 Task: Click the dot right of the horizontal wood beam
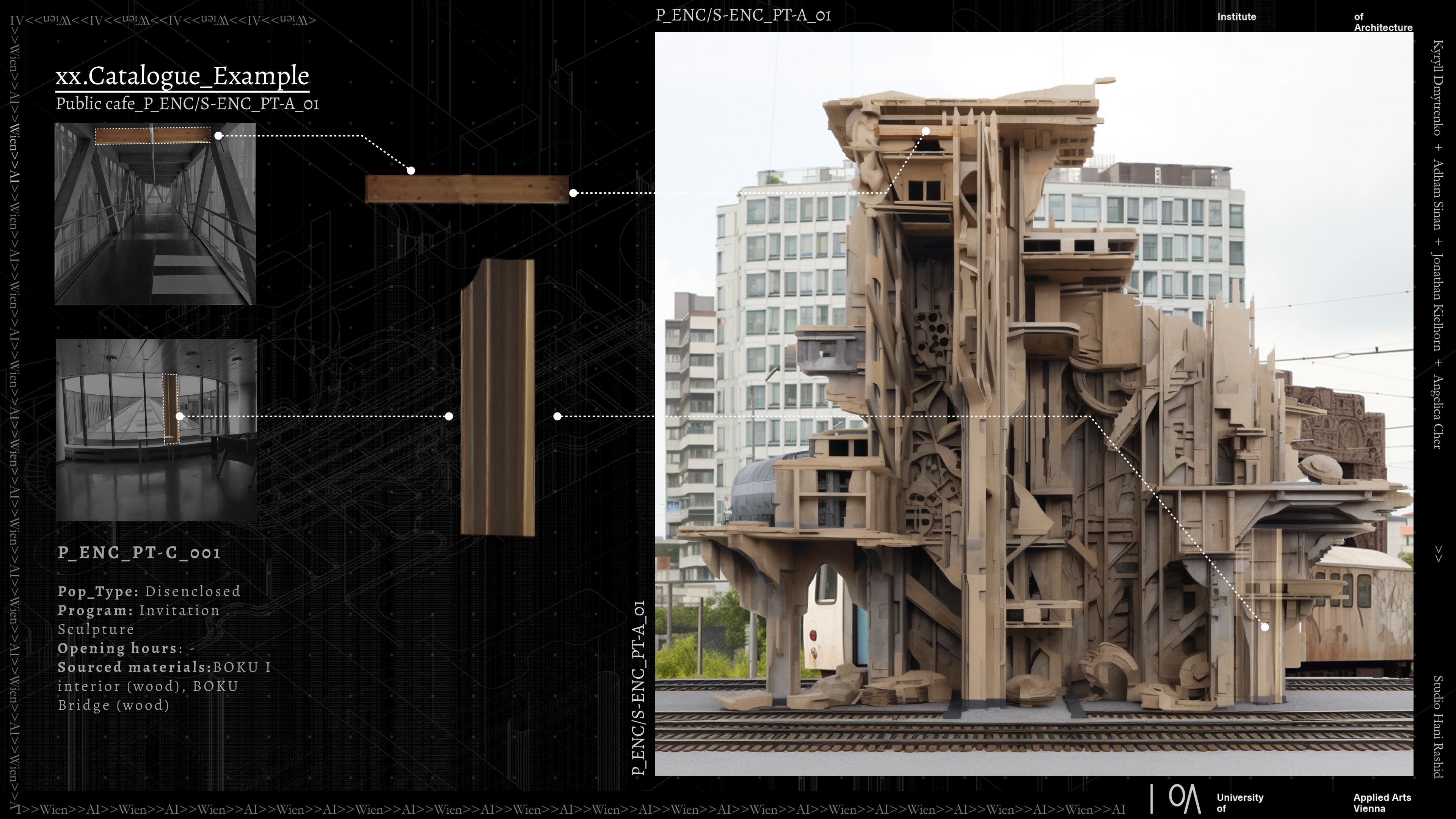(573, 193)
